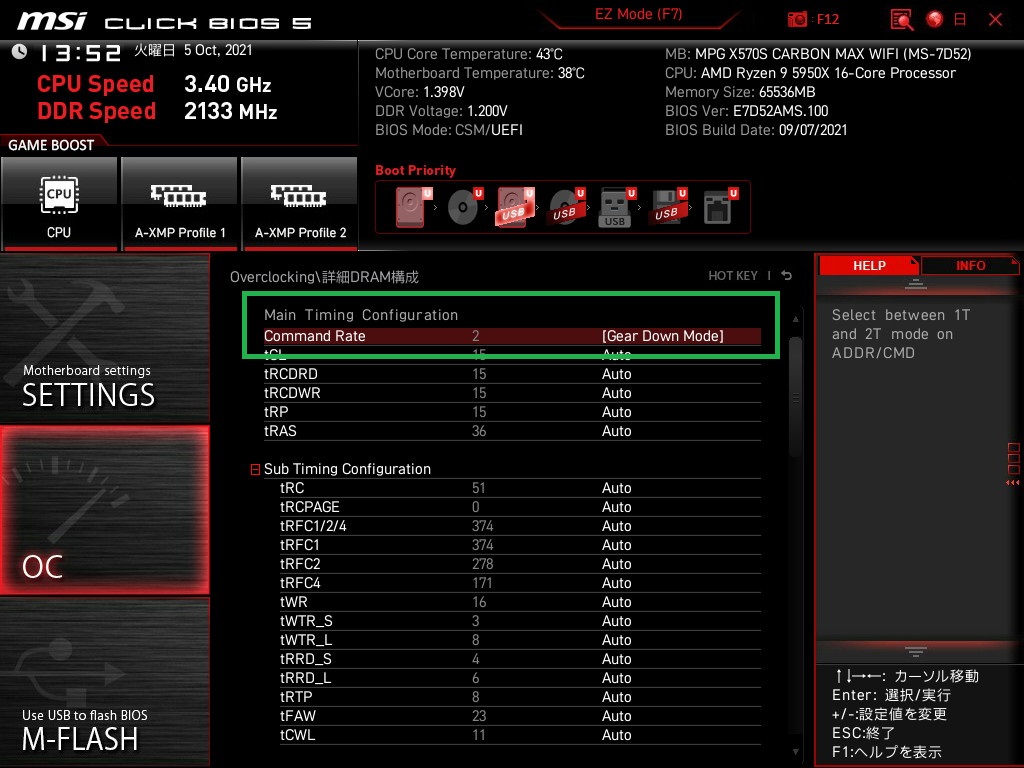Select the USB hard disk boot device icon
Viewport: 1024px width, 768px height.
tap(515, 207)
